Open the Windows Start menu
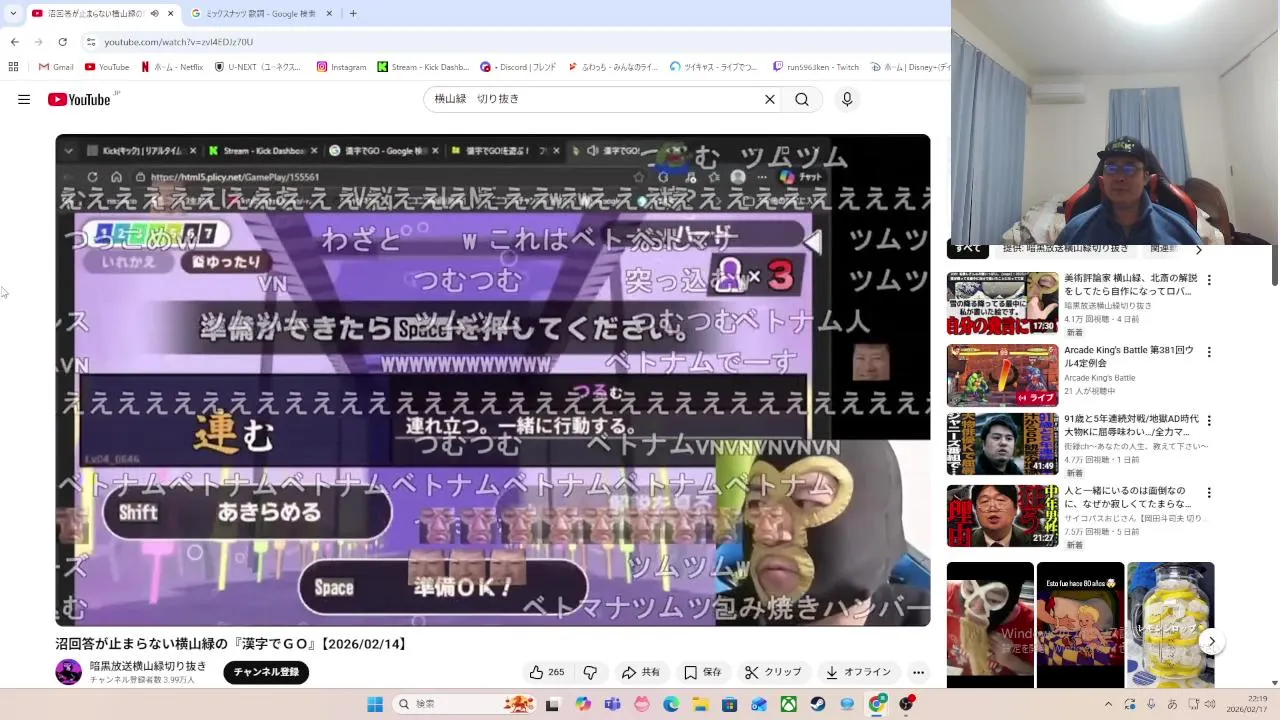This screenshot has height=720, width=1280. [x=375, y=704]
